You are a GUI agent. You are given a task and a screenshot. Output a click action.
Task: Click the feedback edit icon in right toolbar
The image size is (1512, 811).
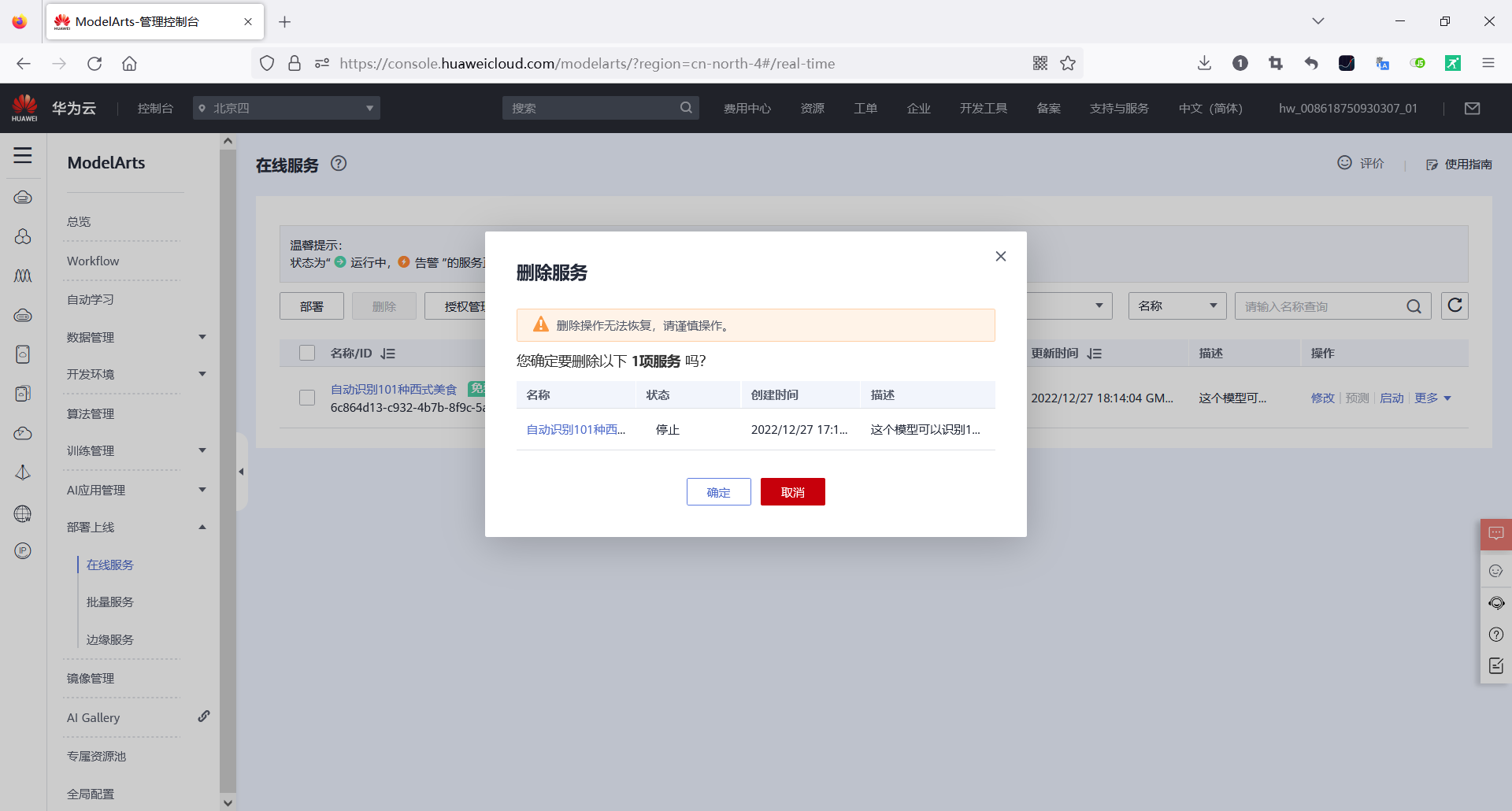[1496, 666]
